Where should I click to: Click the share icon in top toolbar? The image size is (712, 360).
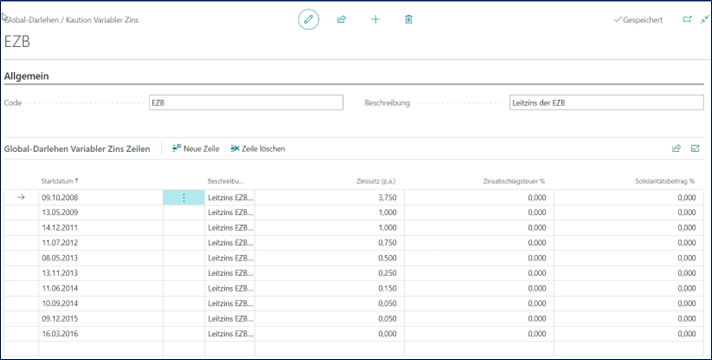(x=341, y=20)
